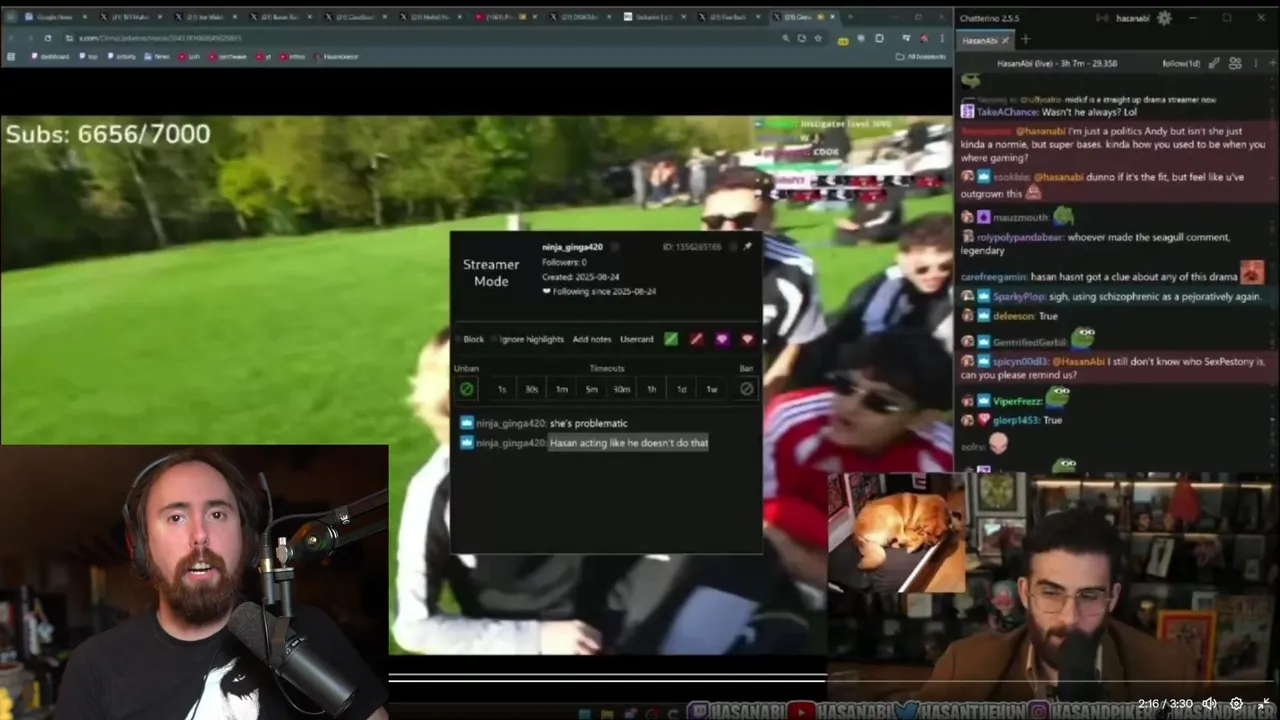Click the badge beside "she's problematic" message
Screen dimensions: 1280x720
tap(466, 423)
